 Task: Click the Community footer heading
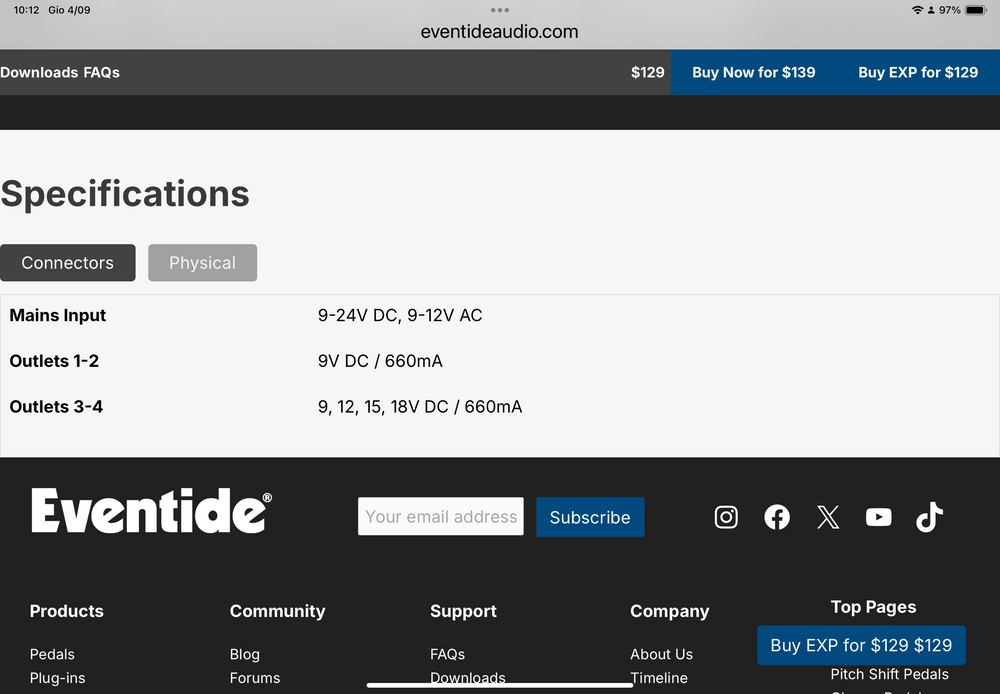277,611
